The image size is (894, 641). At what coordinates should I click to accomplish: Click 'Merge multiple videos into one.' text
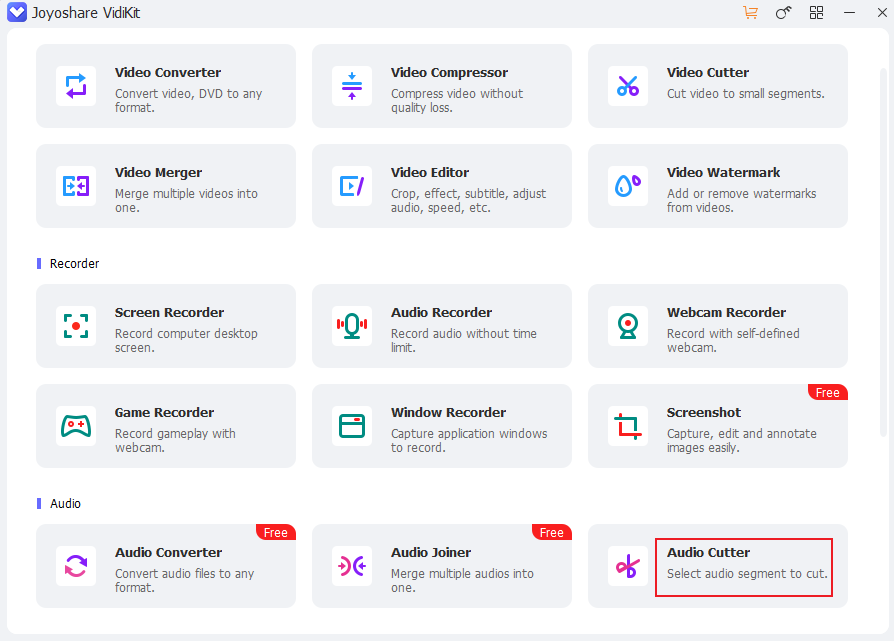coord(186,200)
